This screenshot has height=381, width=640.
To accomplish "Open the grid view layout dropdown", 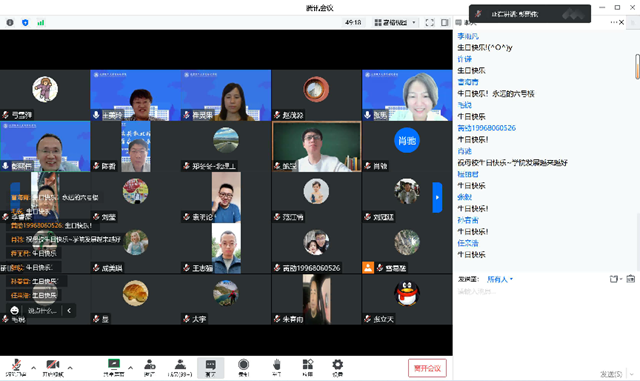I will point(395,22).
